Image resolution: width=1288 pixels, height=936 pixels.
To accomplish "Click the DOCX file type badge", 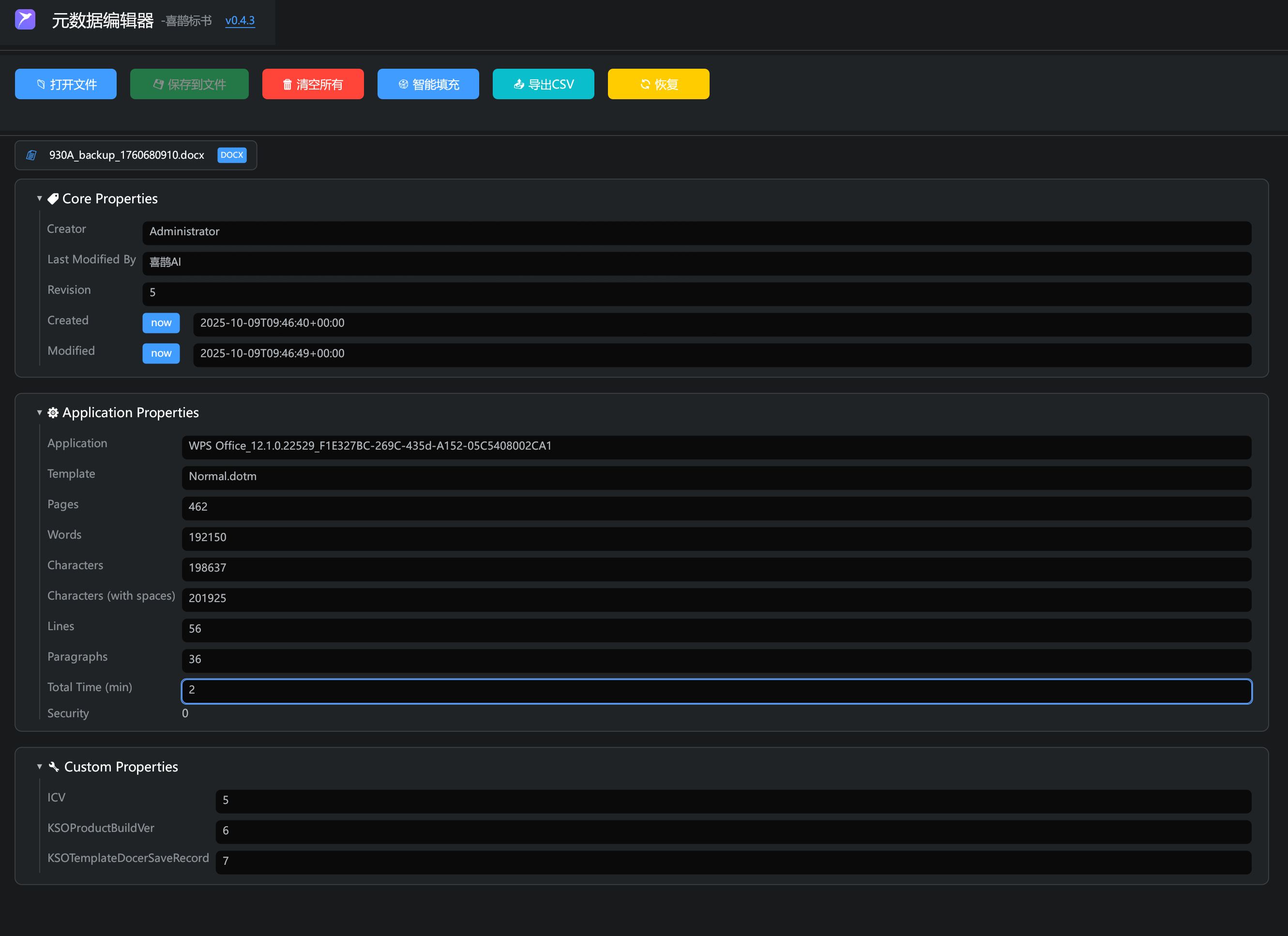I will [232, 155].
